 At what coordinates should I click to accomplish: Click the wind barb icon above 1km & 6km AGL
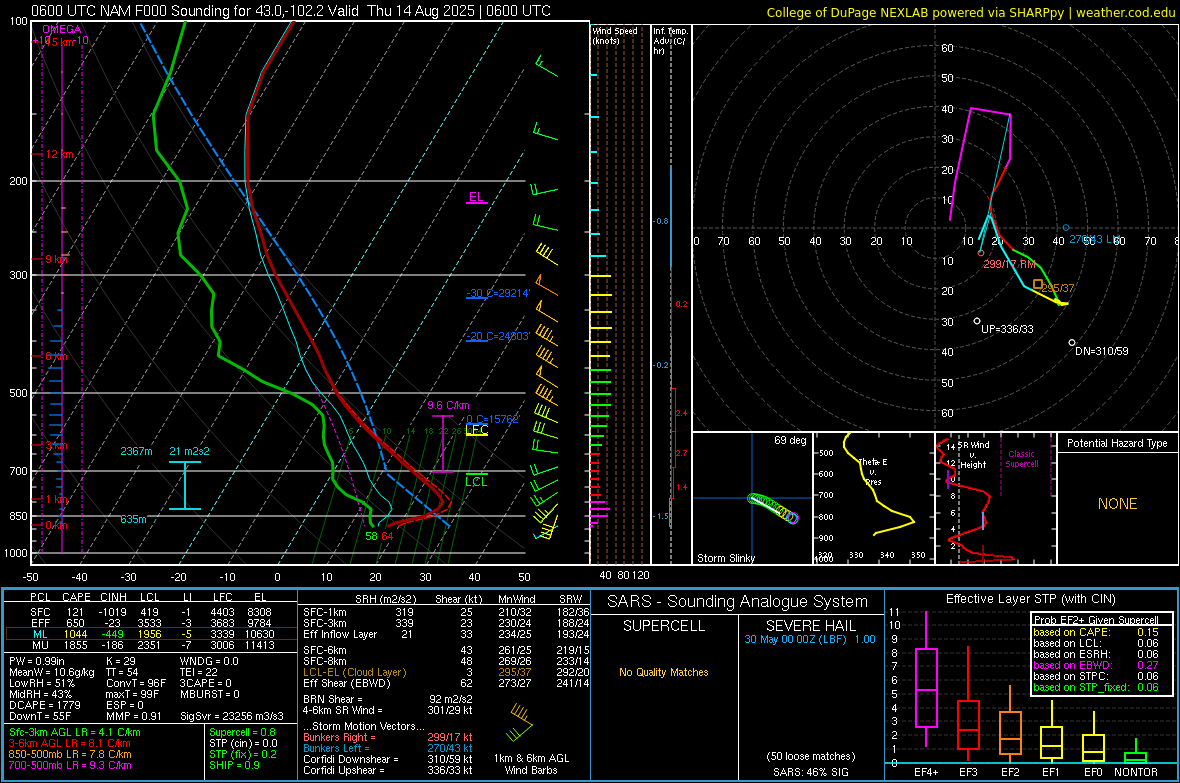pos(519,723)
